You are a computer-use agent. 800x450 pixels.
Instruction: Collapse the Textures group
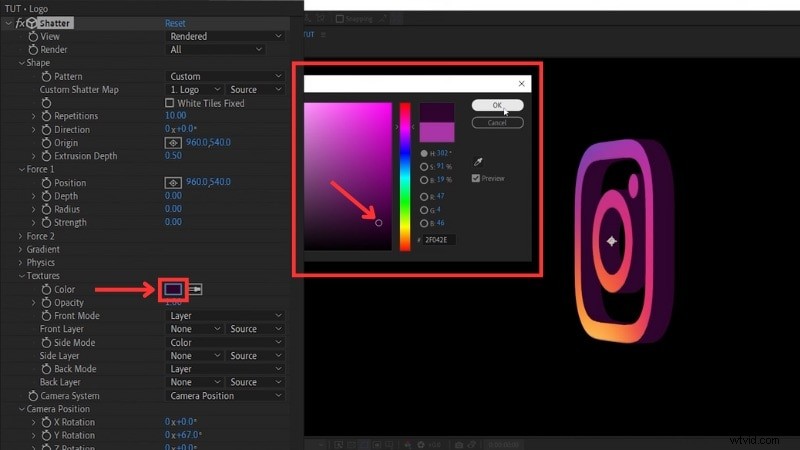(x=21, y=276)
